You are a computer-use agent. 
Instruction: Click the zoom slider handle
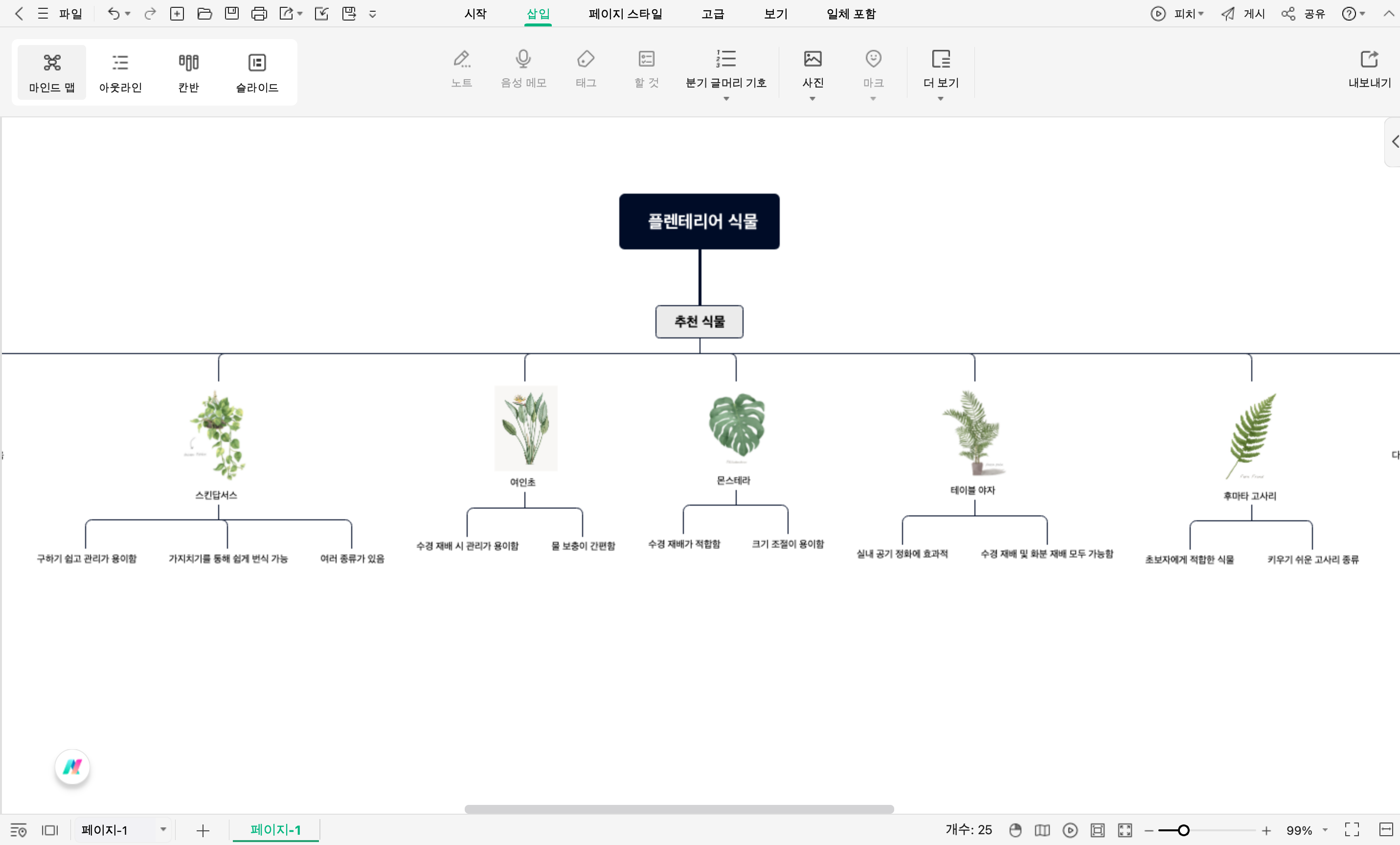click(x=1183, y=830)
